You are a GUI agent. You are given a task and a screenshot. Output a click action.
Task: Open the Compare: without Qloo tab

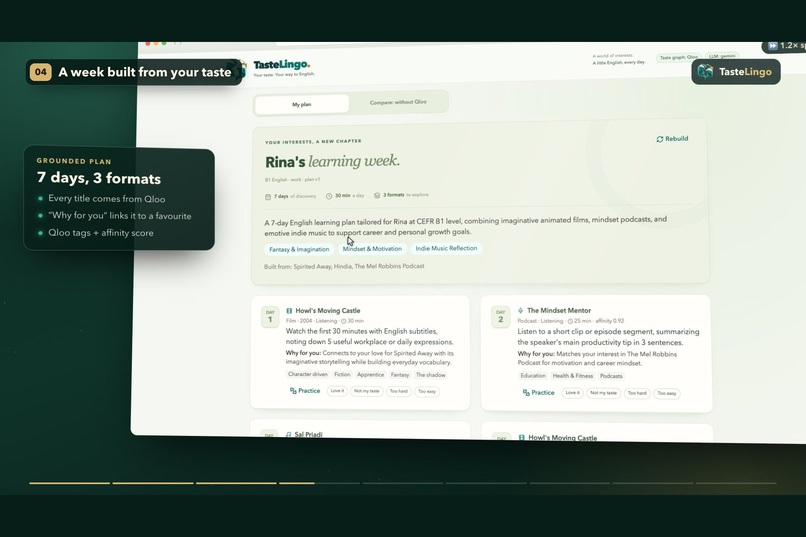[x=398, y=102]
